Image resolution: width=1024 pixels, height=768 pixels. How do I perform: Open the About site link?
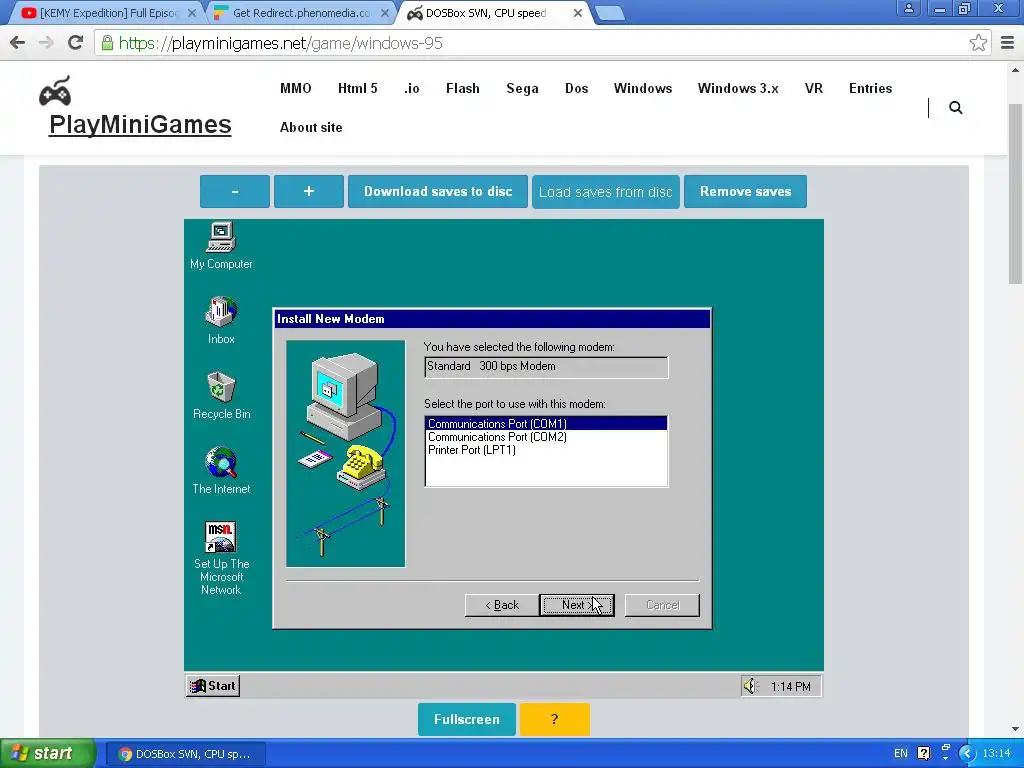[311, 127]
